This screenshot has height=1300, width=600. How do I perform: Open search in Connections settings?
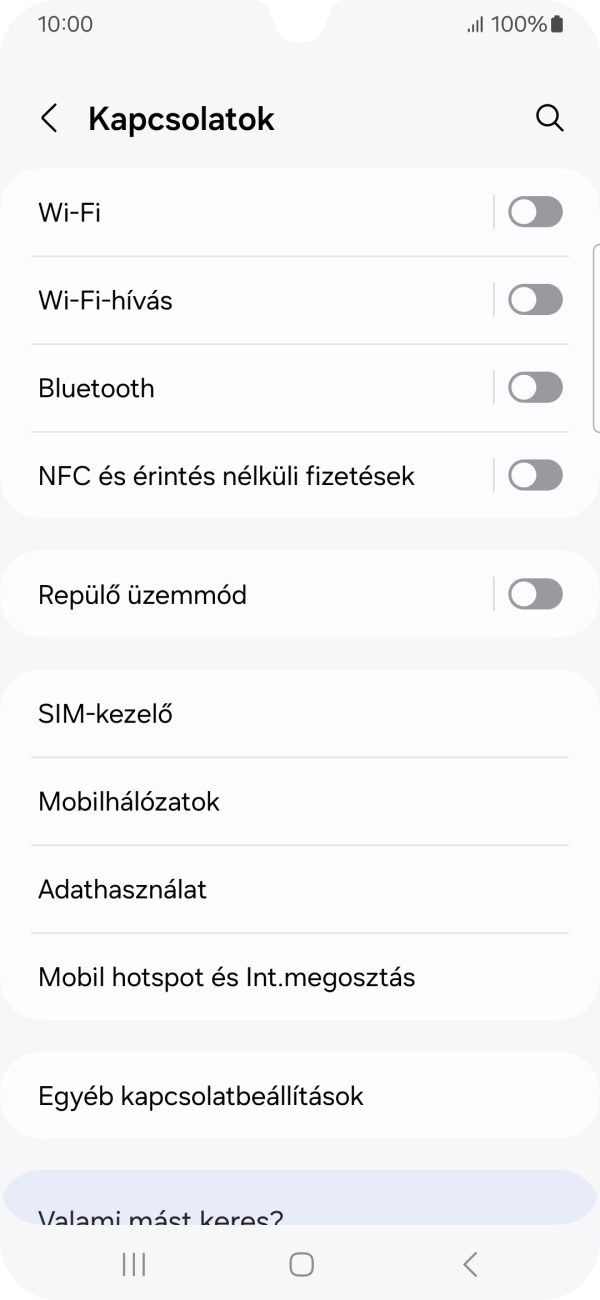(550, 117)
